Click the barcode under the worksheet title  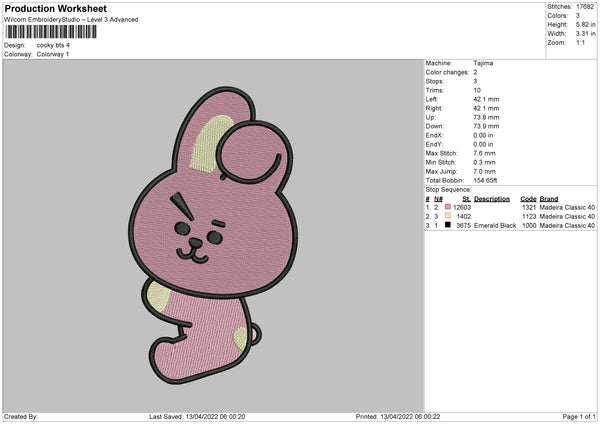click(51, 32)
